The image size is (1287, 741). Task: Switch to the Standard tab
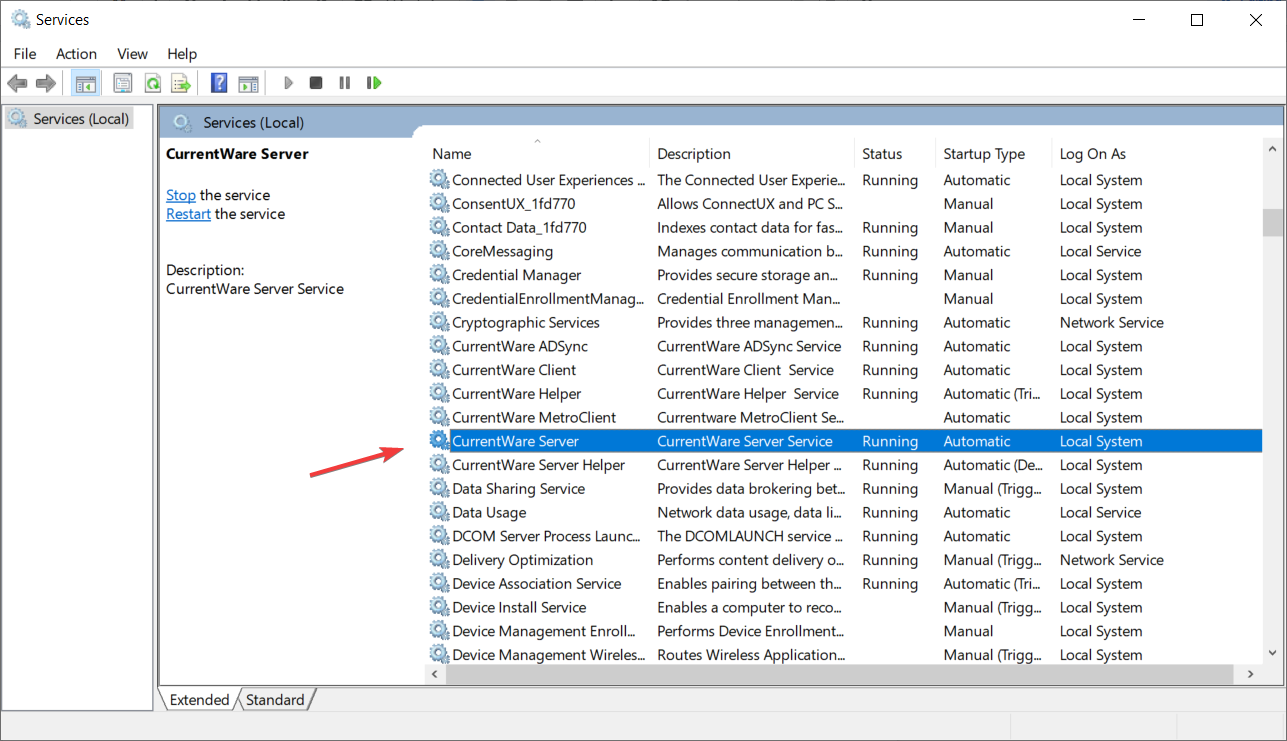tap(275, 700)
